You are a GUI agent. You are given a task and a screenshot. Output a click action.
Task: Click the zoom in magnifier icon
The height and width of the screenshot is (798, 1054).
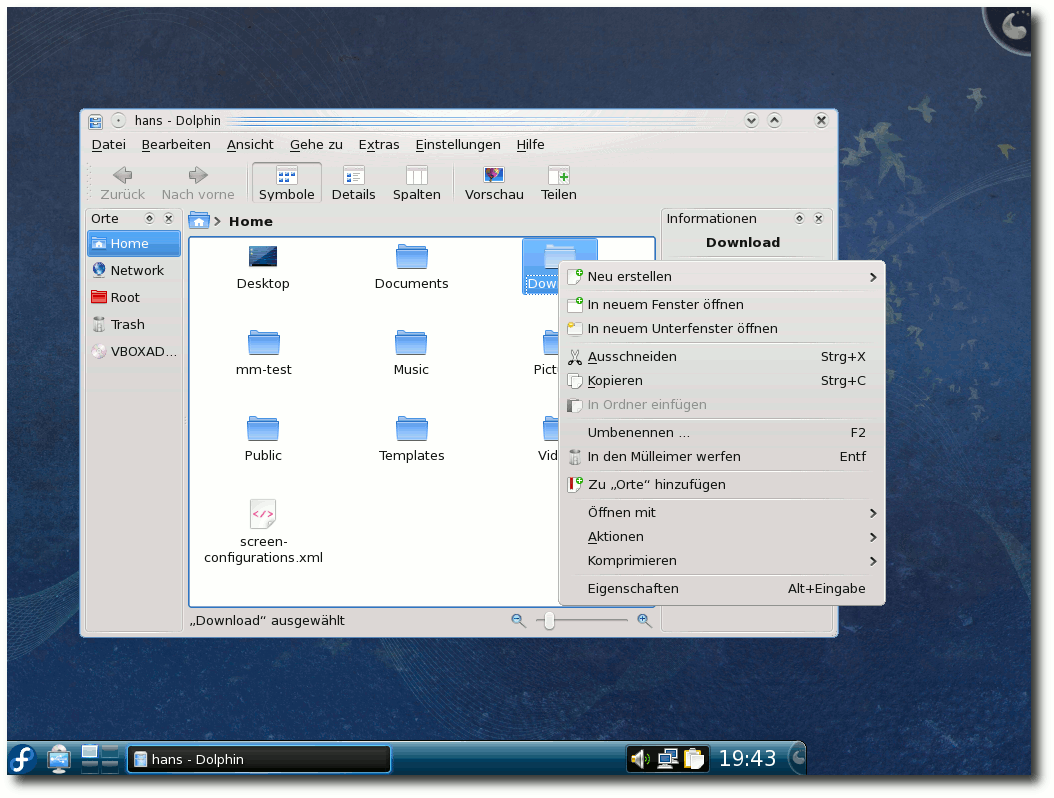[x=644, y=621]
